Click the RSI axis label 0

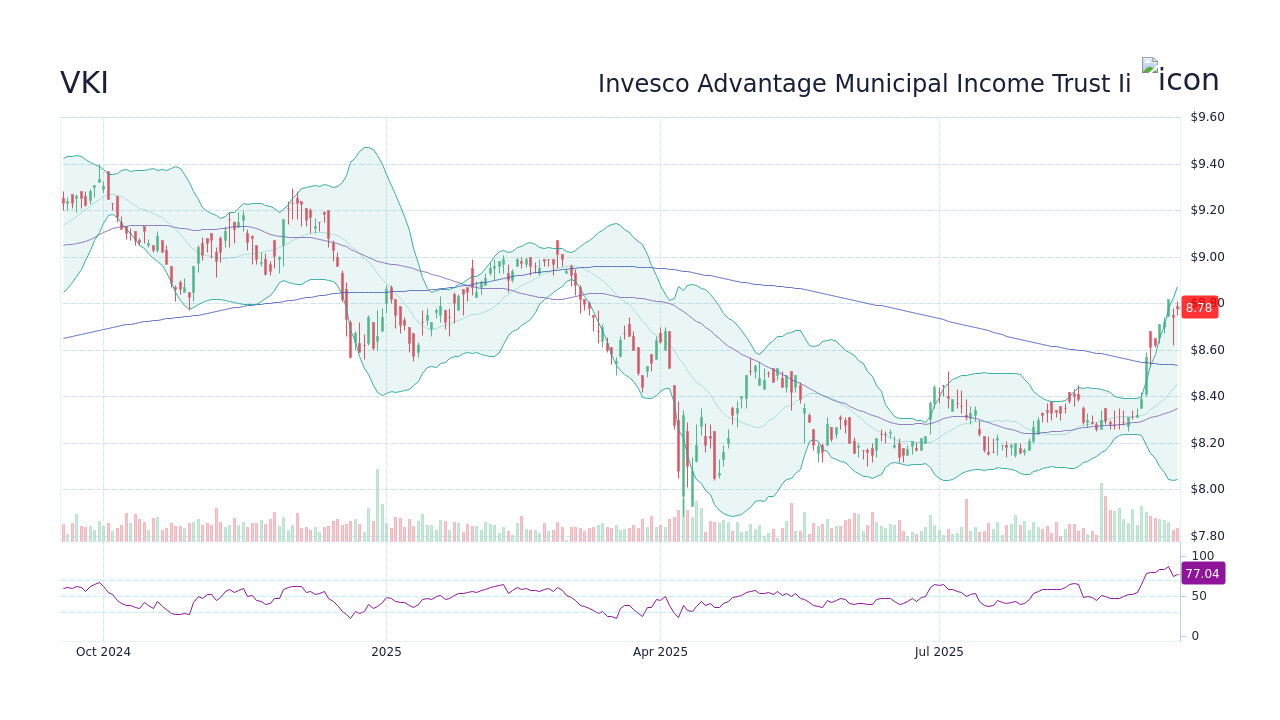click(x=1194, y=636)
